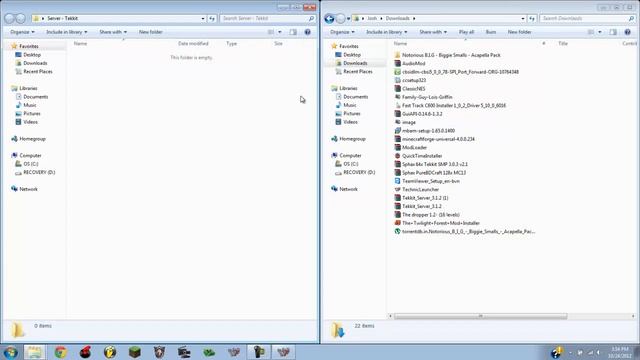This screenshot has height=360, width=640.
Task: Launch Google Chrome from the taskbar
Action: point(60,352)
